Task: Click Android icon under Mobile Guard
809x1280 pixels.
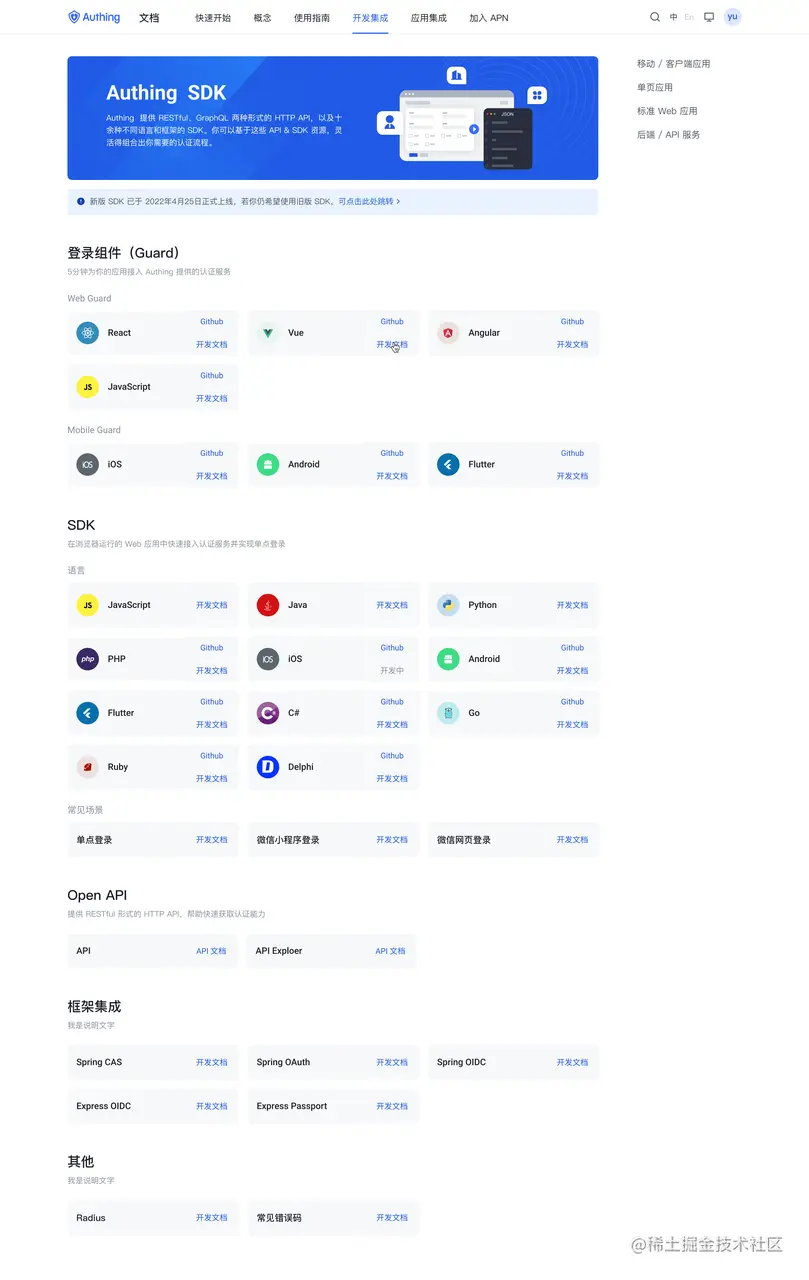Action: point(268,464)
